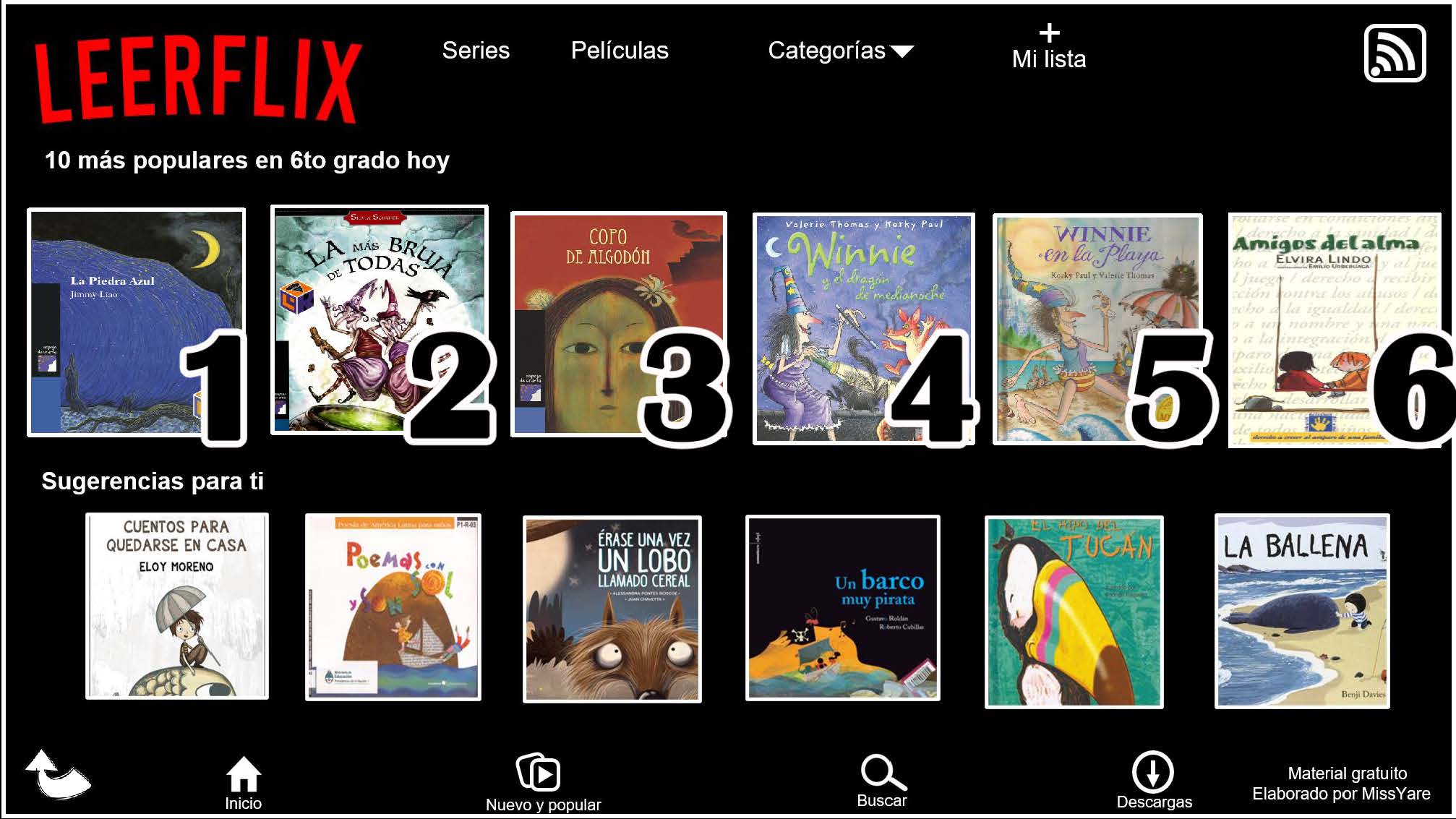Click the cast screen icon
Image resolution: width=1456 pixels, height=819 pixels.
(x=1395, y=53)
